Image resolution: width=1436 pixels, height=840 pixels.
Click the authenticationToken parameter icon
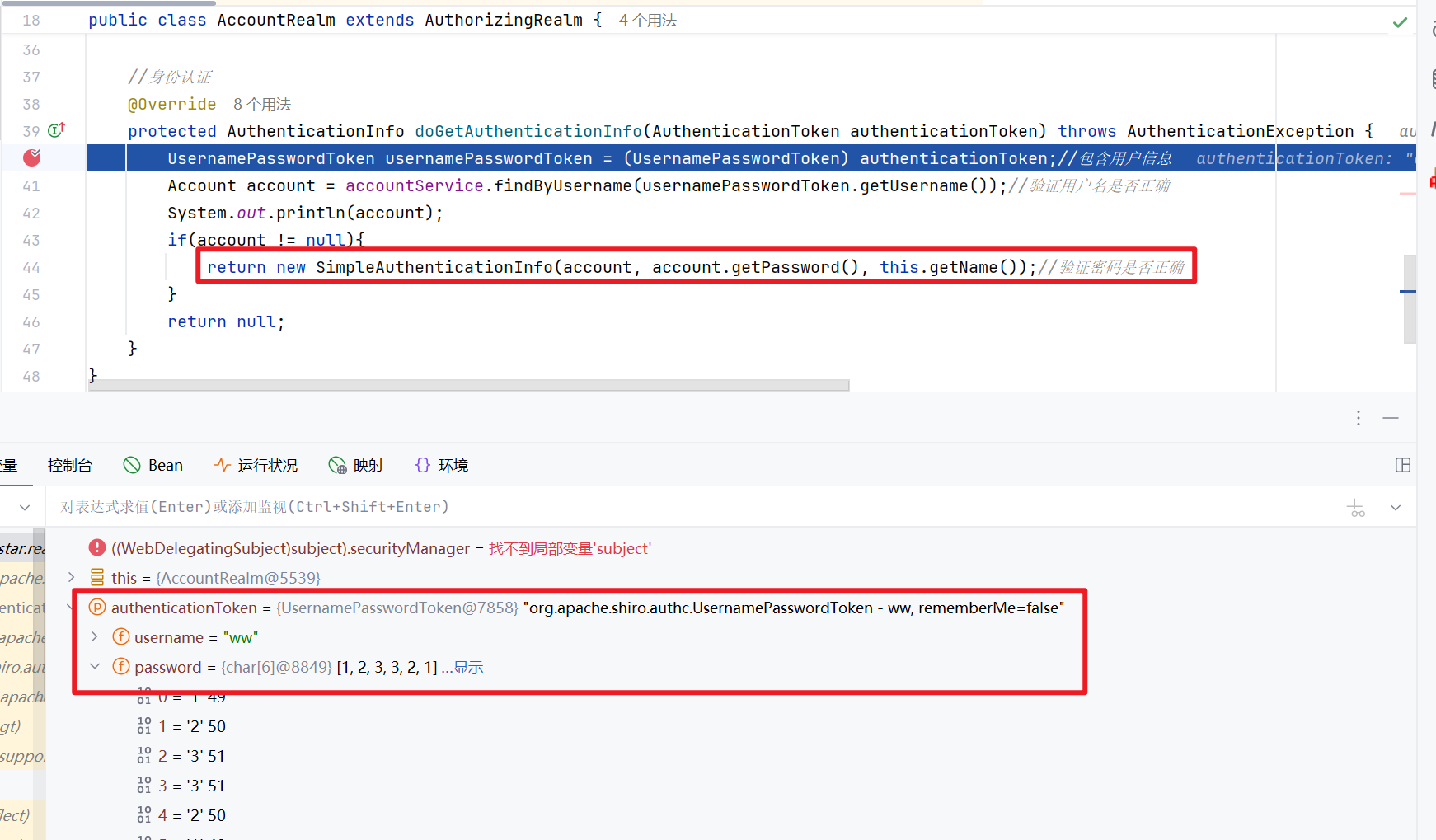tap(97, 608)
